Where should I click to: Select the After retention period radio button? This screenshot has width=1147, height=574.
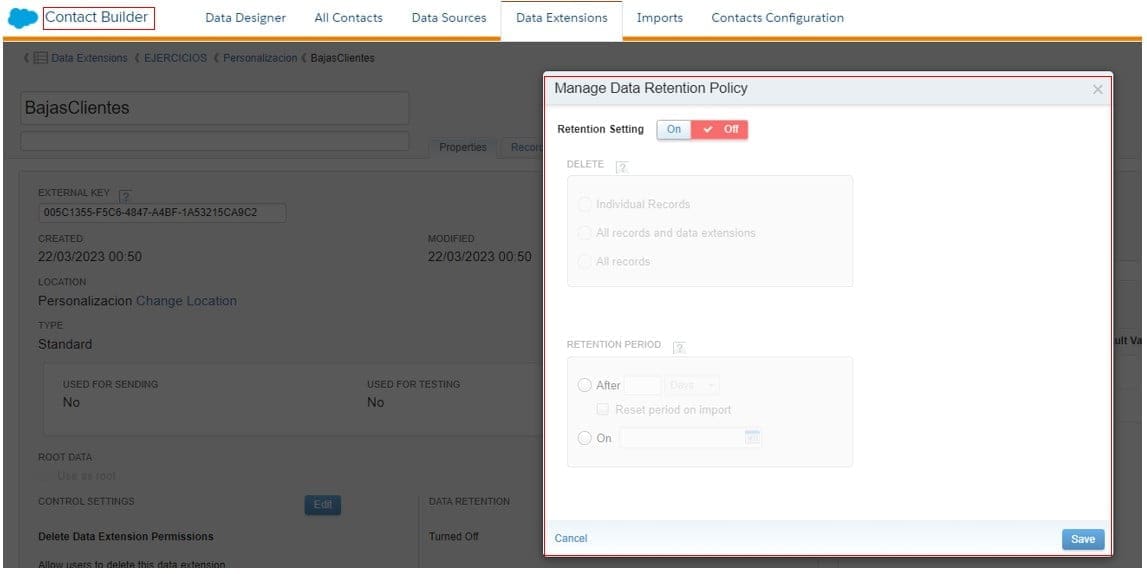coord(585,385)
